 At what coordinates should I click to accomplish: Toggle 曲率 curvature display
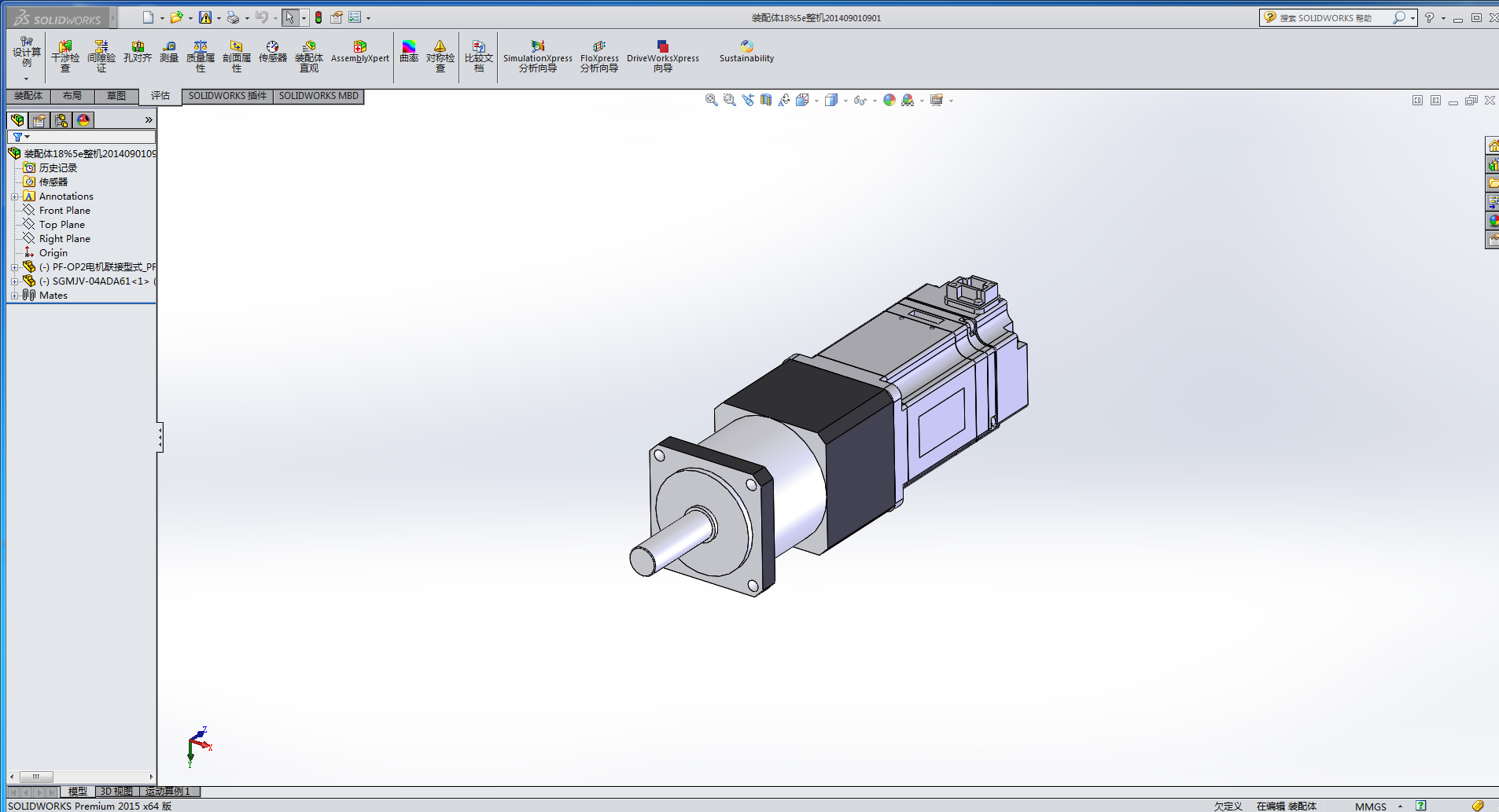click(409, 52)
